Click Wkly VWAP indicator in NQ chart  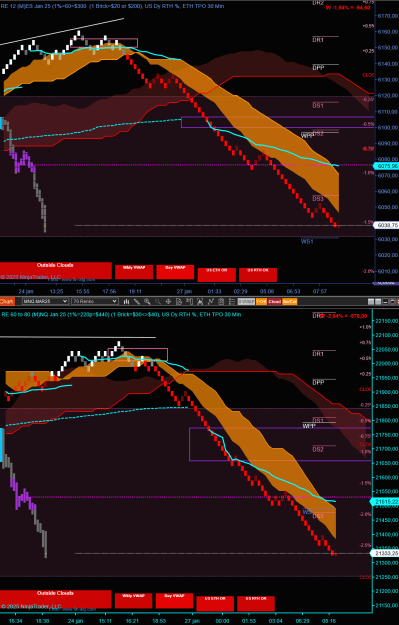click(x=134, y=600)
